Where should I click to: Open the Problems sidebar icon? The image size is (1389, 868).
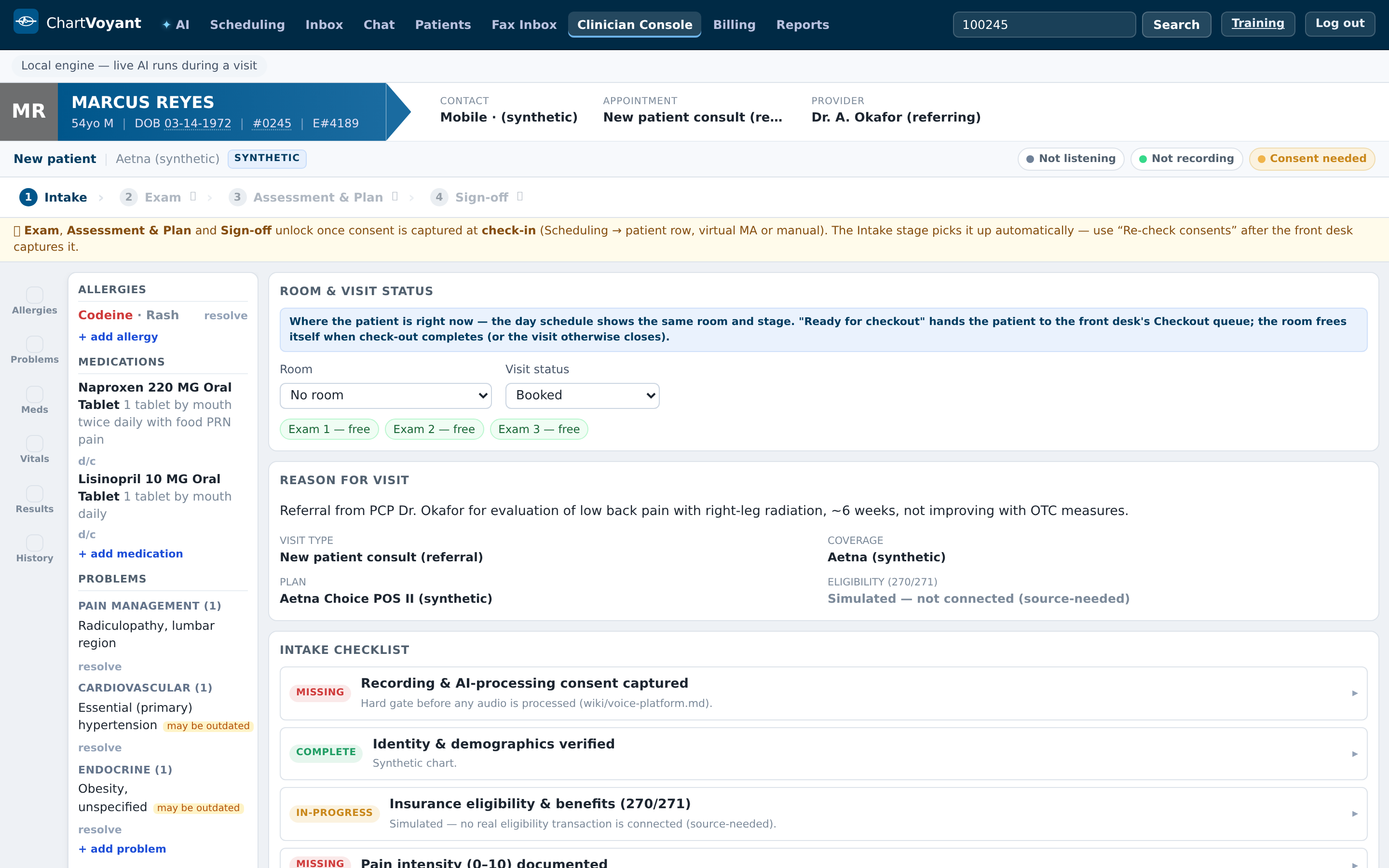[x=34, y=351]
